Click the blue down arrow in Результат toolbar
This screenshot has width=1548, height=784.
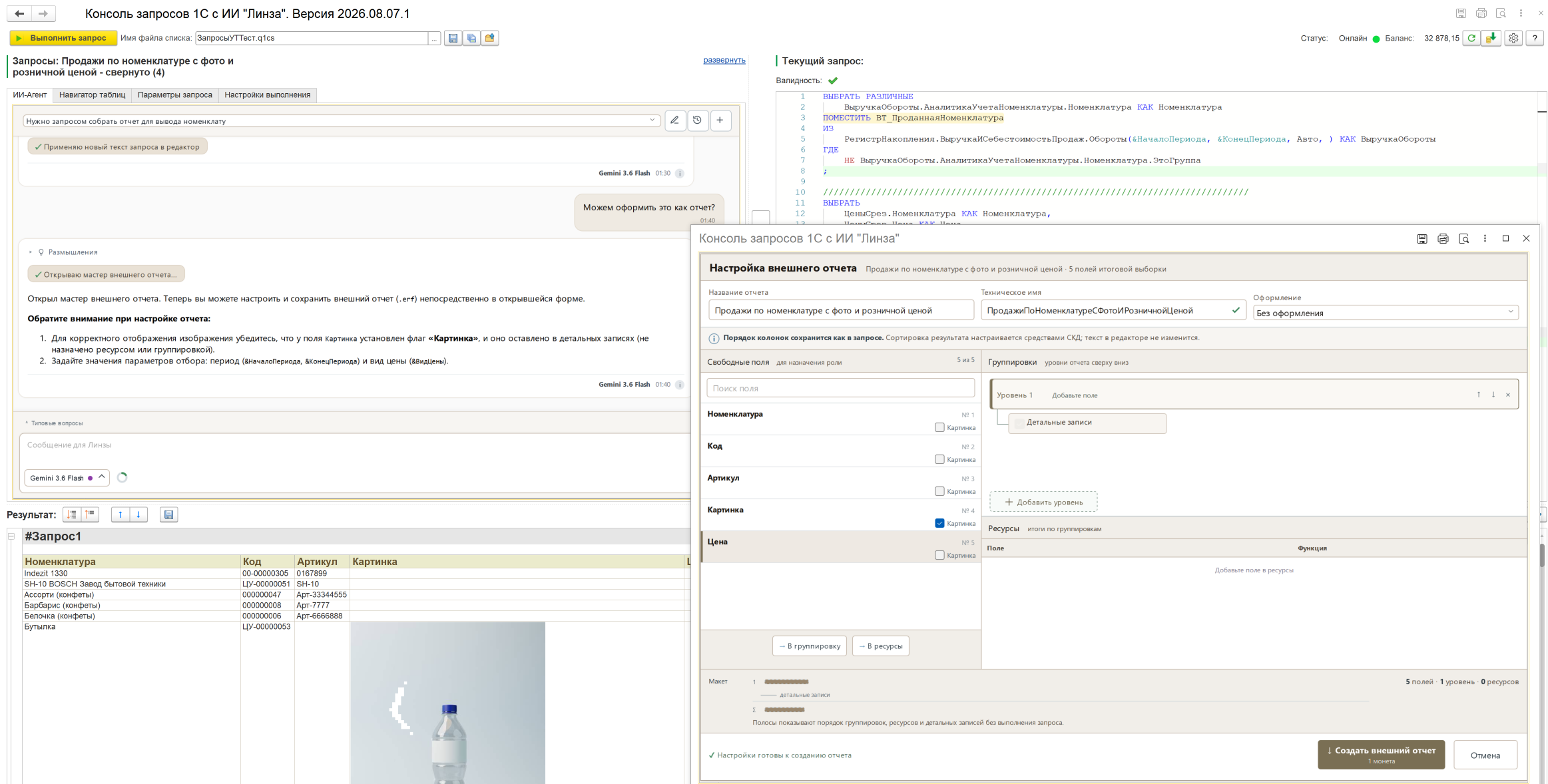[138, 514]
